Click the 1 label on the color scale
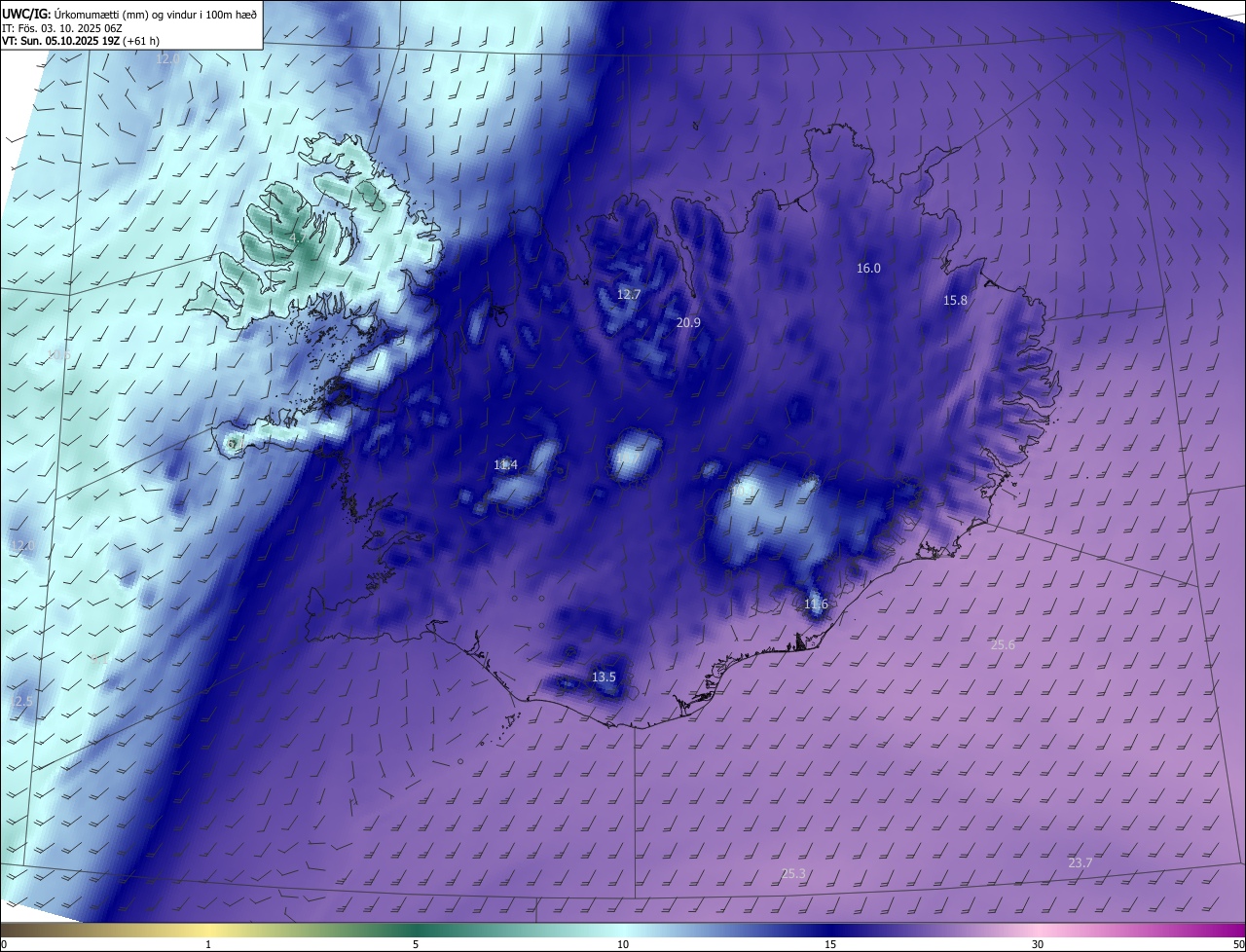This screenshot has height=952, width=1246. [208, 944]
